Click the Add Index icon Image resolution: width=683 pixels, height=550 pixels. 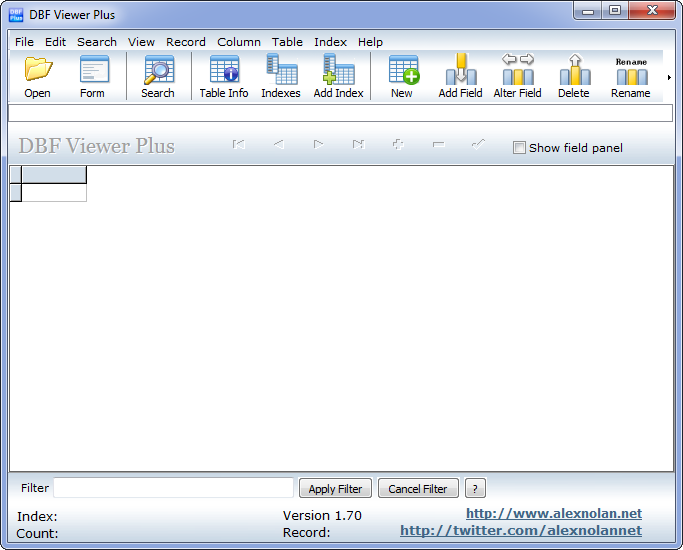(x=338, y=77)
